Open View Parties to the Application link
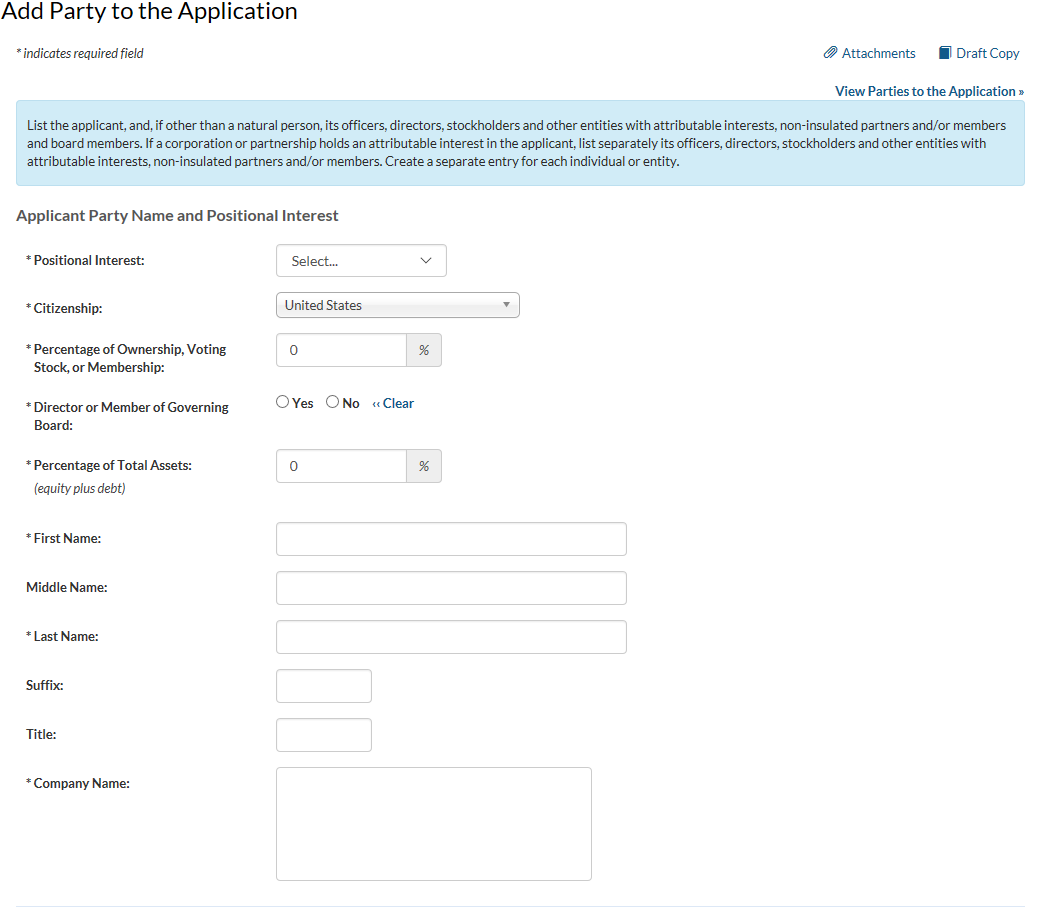The image size is (1044, 914). tap(929, 91)
